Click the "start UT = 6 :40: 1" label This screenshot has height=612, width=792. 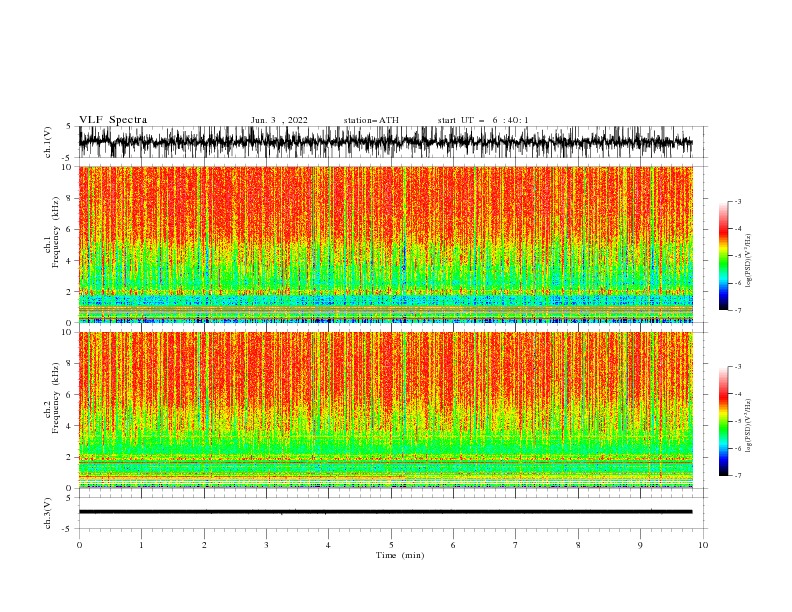point(483,120)
